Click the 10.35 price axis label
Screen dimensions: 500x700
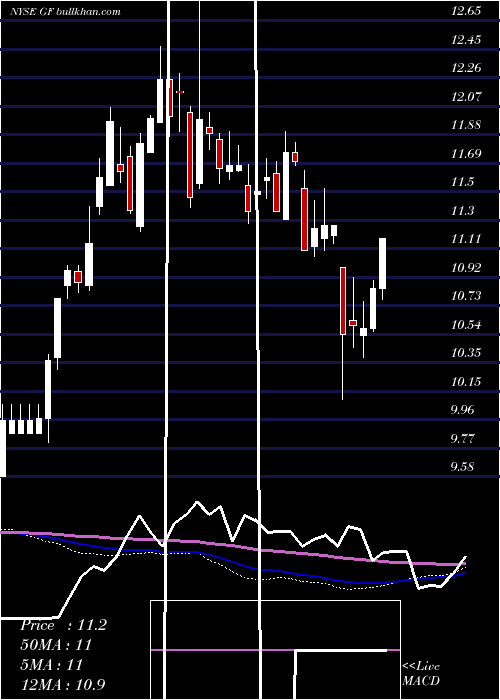point(466,353)
